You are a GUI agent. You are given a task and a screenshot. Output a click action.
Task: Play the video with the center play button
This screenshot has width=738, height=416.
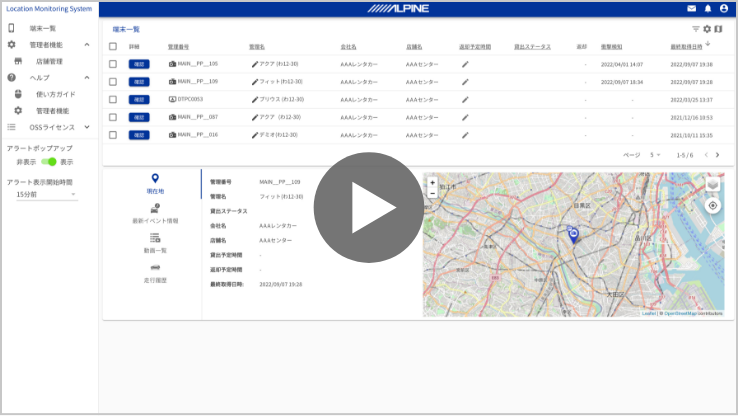click(x=369, y=207)
